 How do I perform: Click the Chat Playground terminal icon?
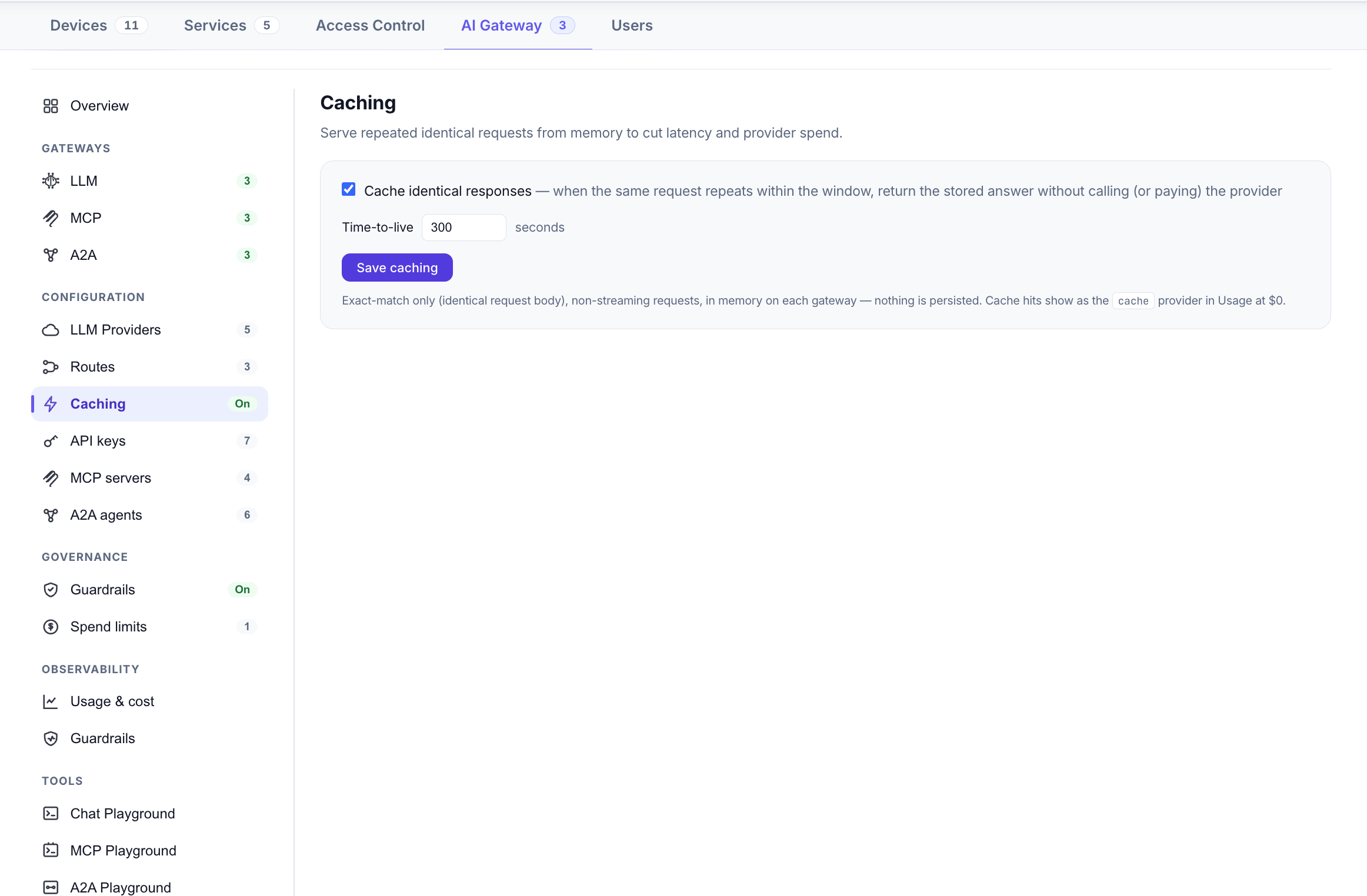point(51,814)
